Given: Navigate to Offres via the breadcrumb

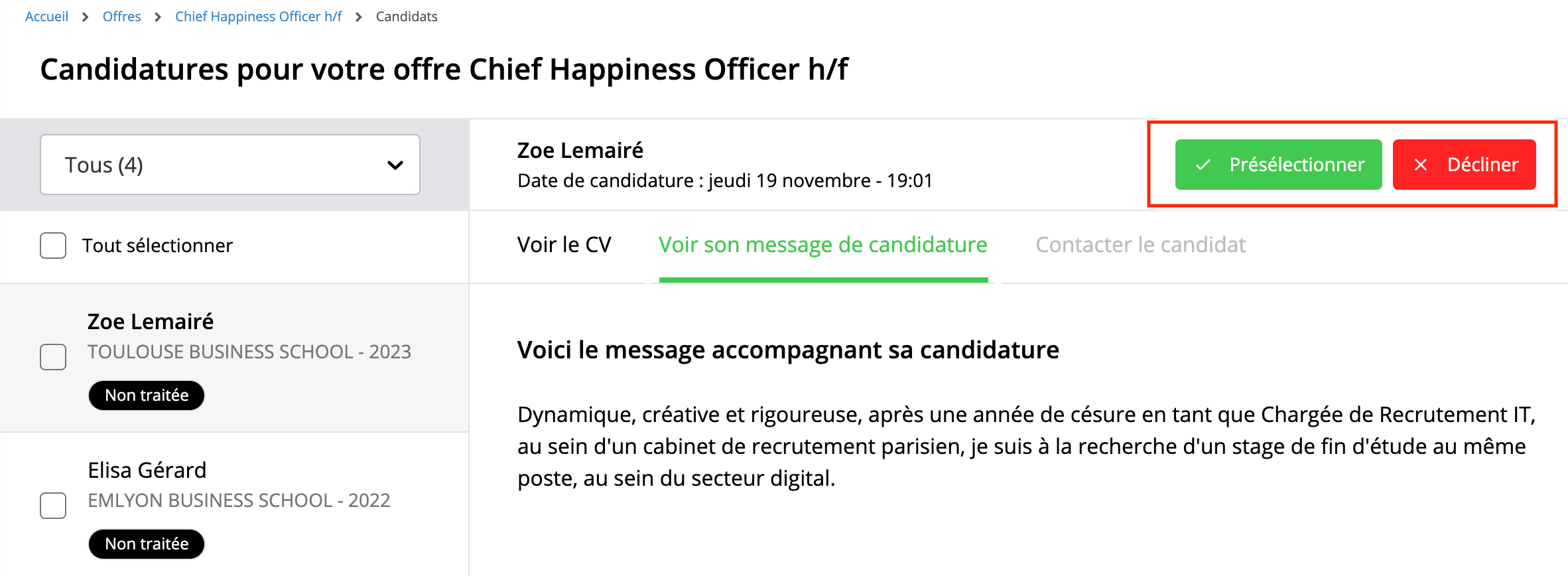Looking at the screenshot, I should [x=122, y=16].
